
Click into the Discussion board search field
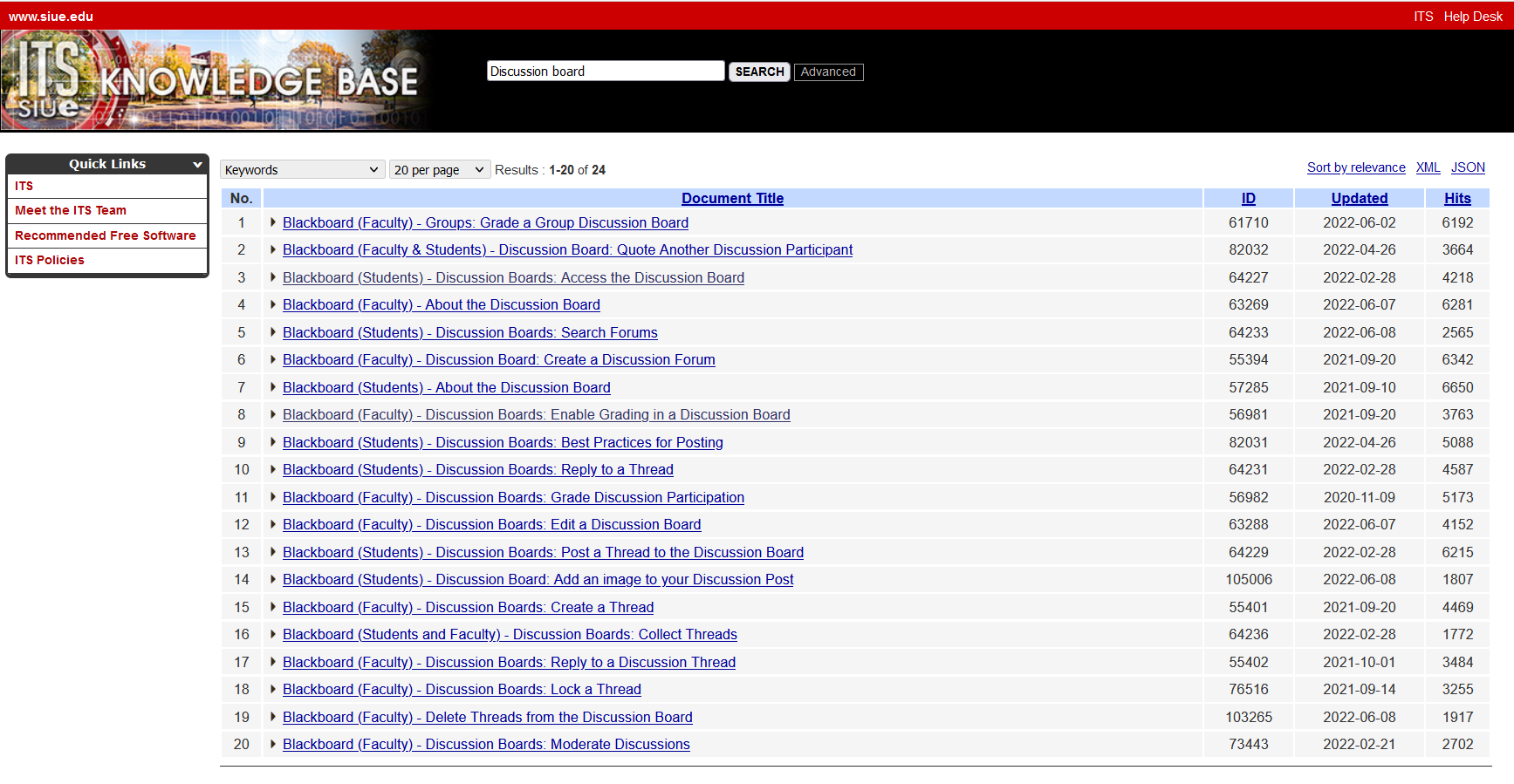pos(605,72)
